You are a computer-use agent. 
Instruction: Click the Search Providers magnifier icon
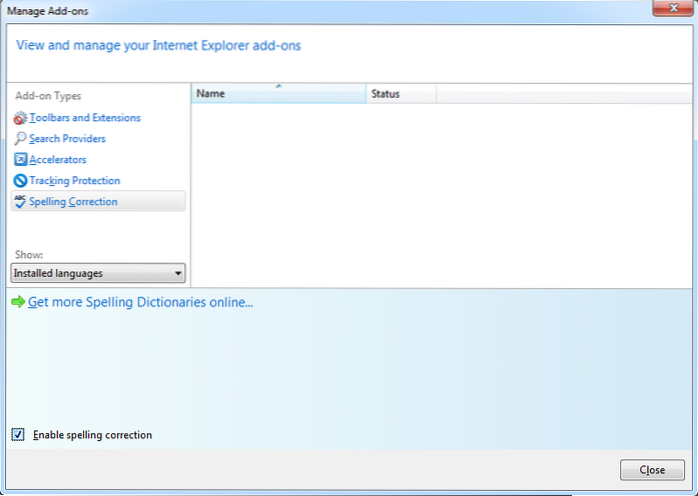[20, 139]
